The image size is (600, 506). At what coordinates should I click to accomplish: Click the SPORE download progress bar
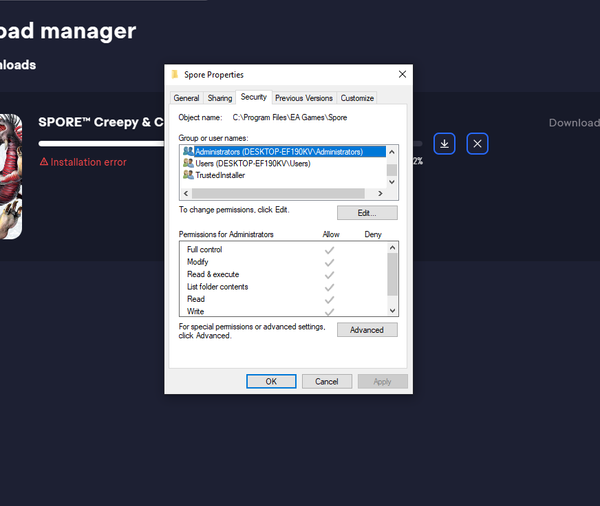230,144
